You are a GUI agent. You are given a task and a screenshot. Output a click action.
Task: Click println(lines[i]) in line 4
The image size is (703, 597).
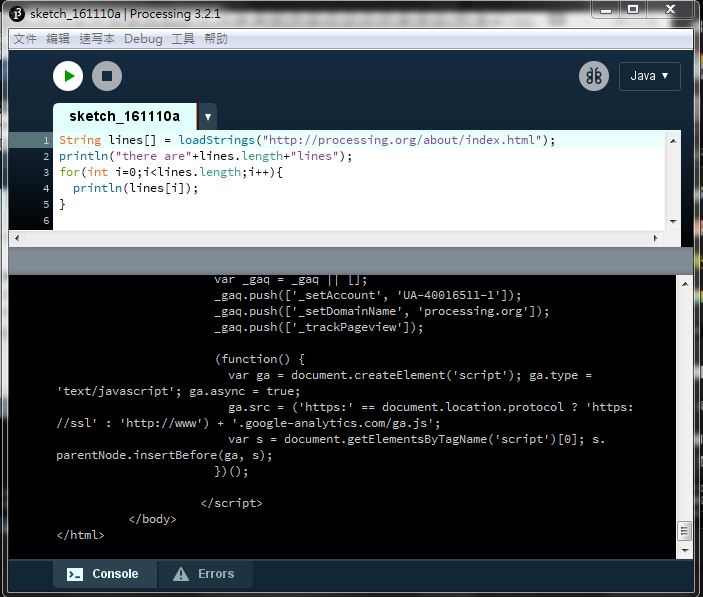[x=135, y=188]
